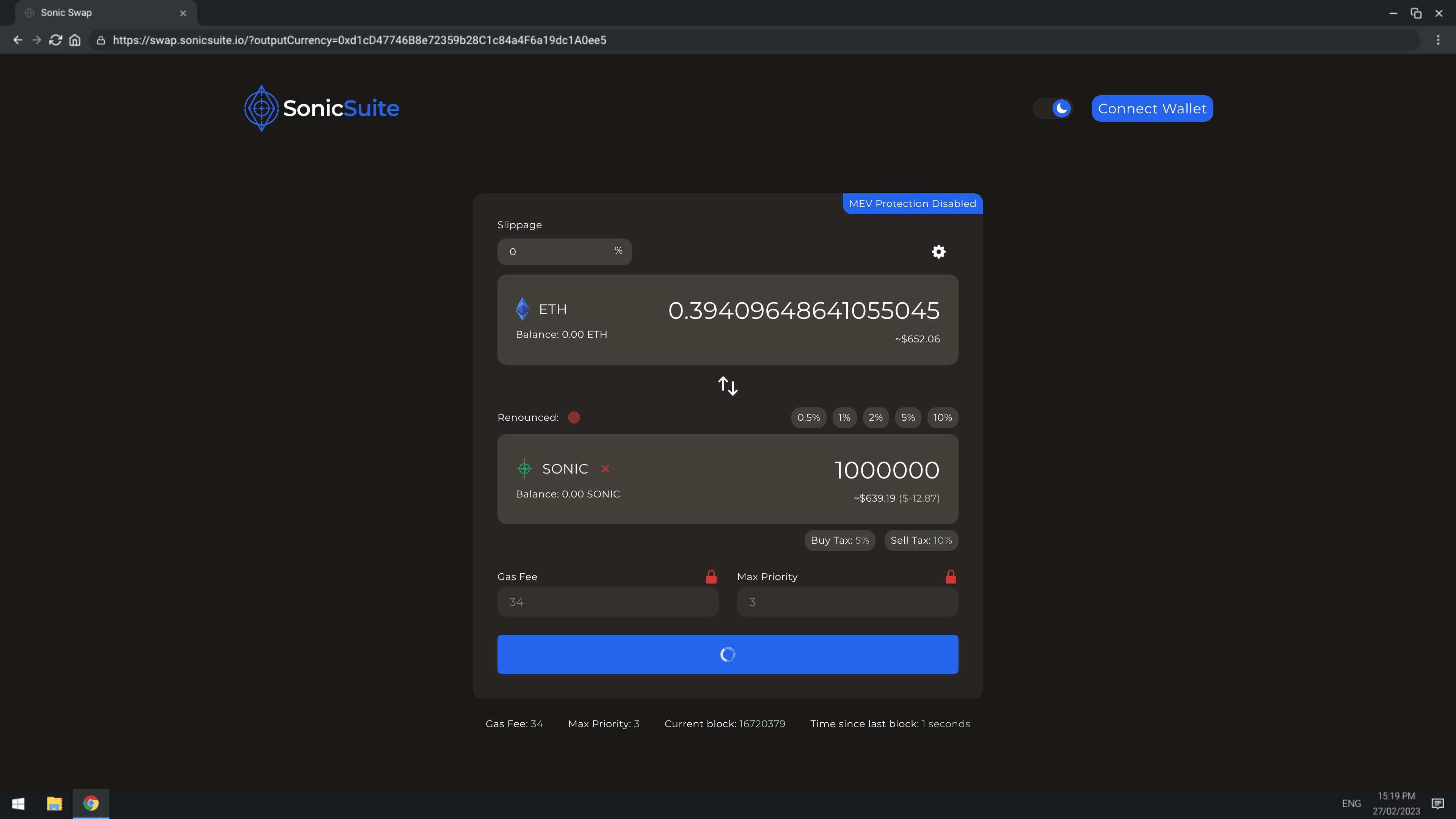
Task: Reload the page
Action: tap(55, 40)
